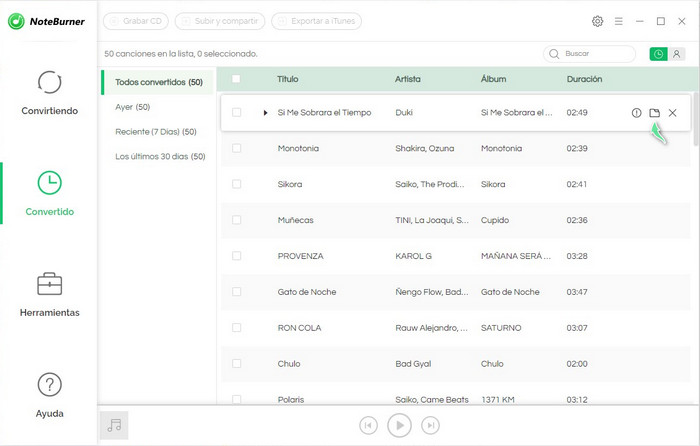Skip to next track
This screenshot has width=700, height=446.
click(430, 425)
